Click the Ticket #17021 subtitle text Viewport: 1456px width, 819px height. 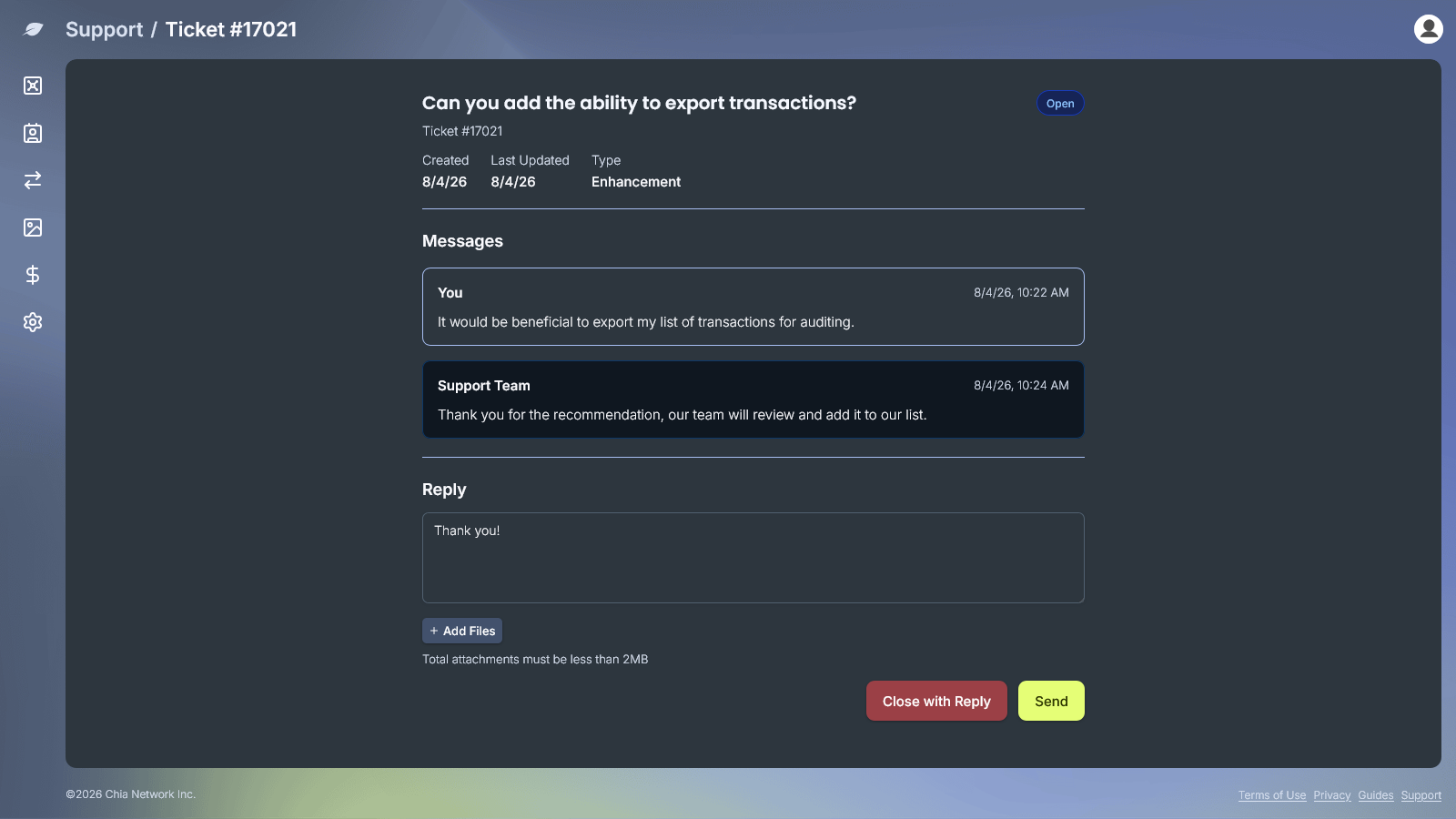point(462,131)
